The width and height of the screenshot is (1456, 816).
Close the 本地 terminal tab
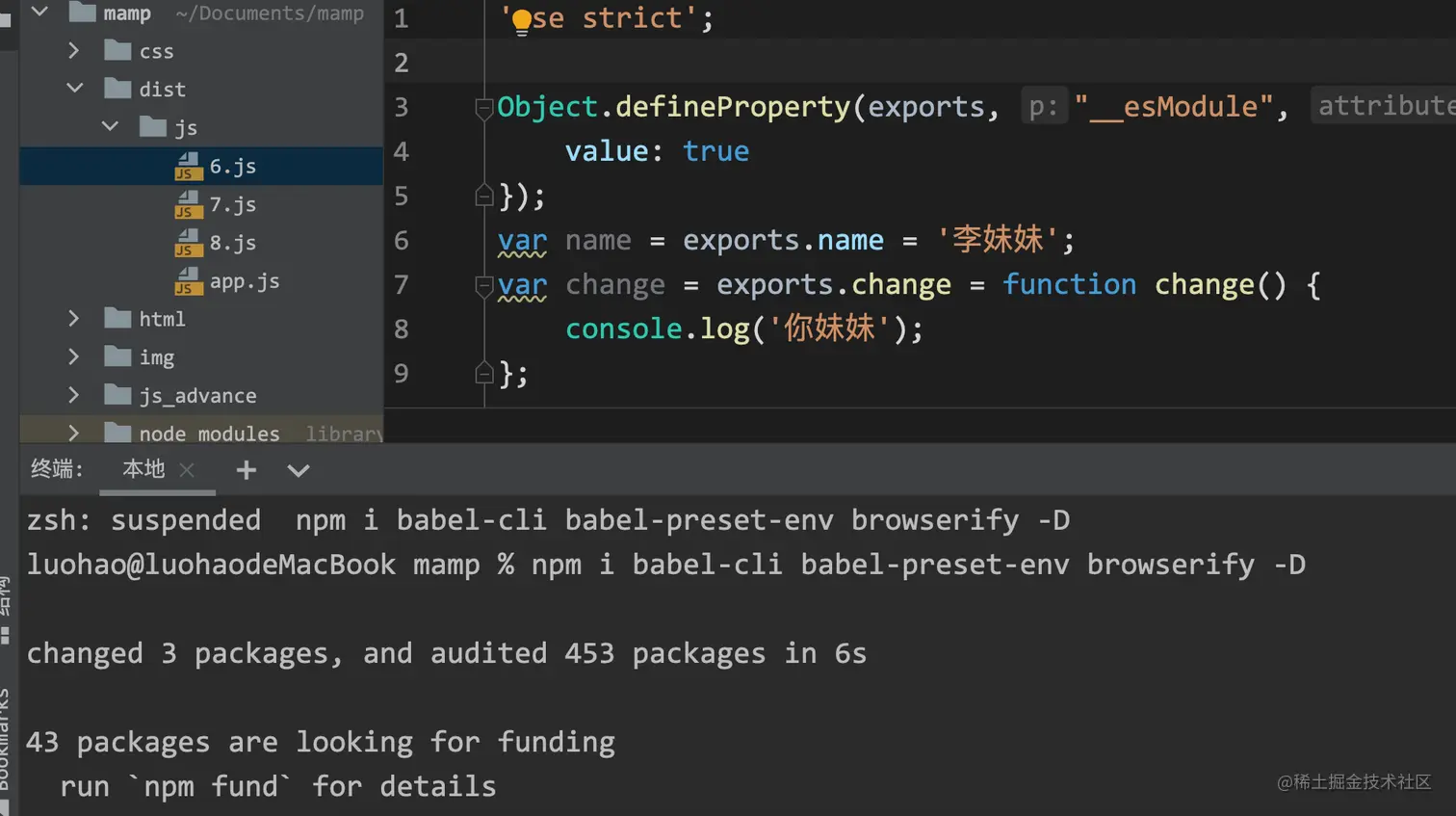[x=187, y=470]
